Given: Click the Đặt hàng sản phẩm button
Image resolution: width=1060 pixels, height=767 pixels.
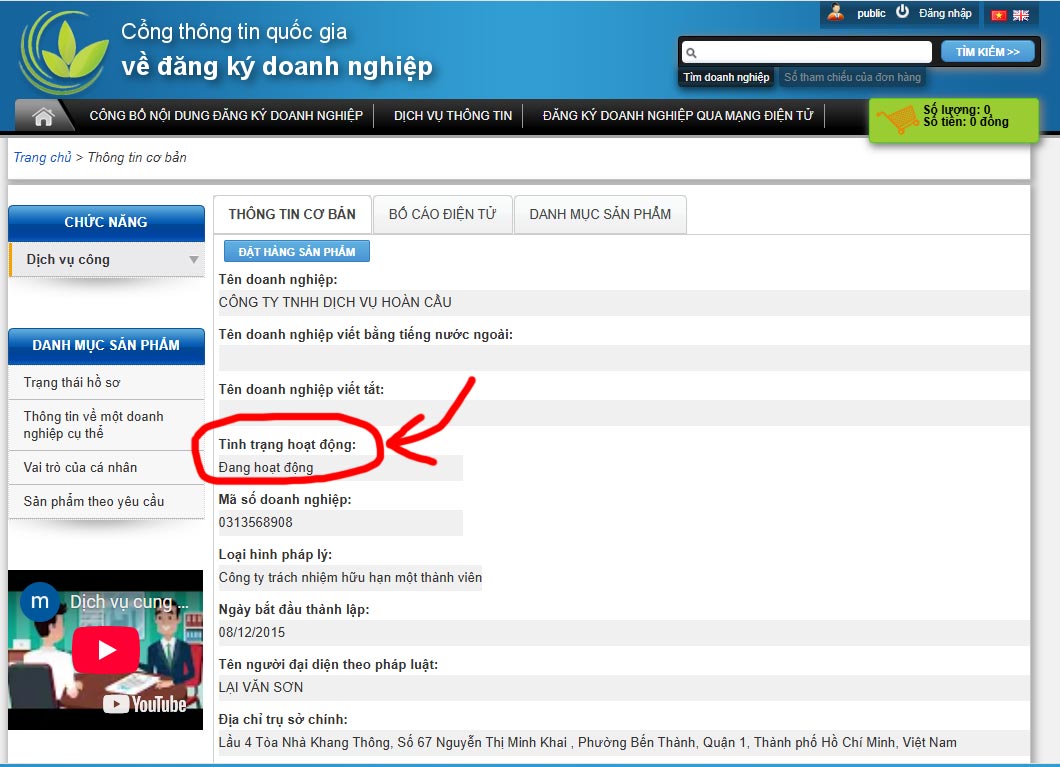Looking at the screenshot, I should [297, 251].
